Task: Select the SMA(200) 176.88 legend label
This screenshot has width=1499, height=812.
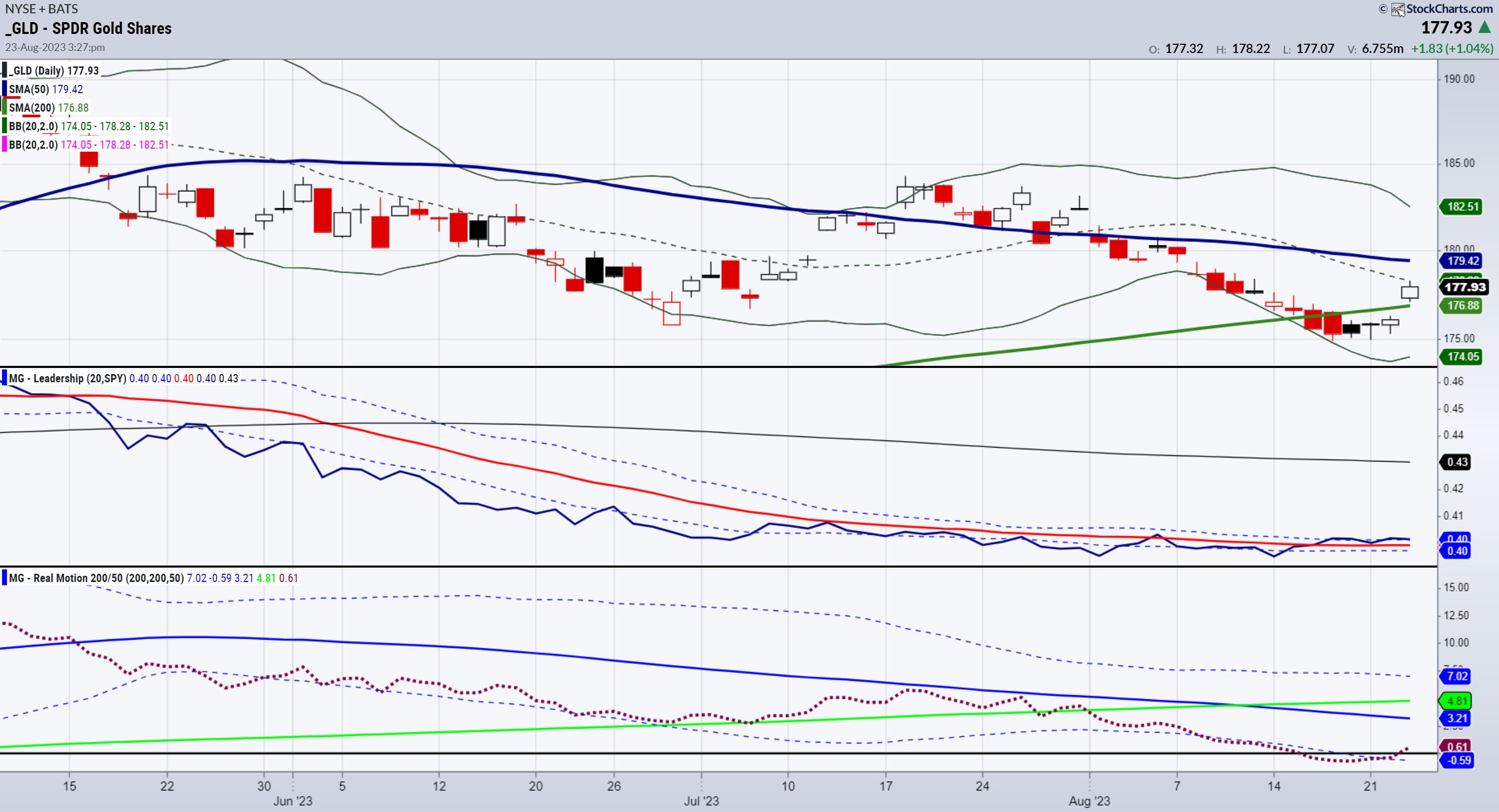Action: pos(49,108)
